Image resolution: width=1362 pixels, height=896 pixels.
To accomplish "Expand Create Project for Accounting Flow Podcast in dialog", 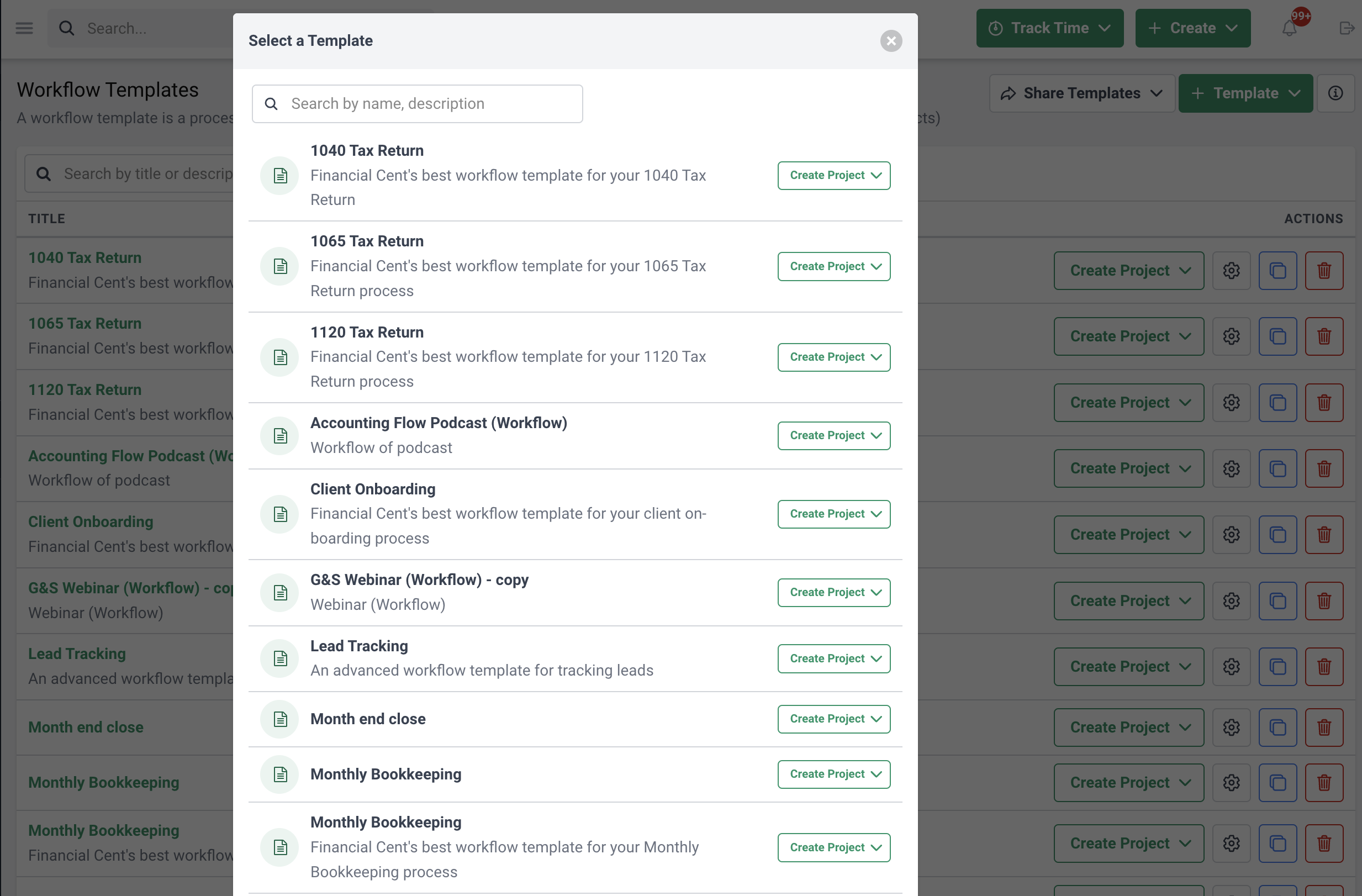I will [833, 436].
